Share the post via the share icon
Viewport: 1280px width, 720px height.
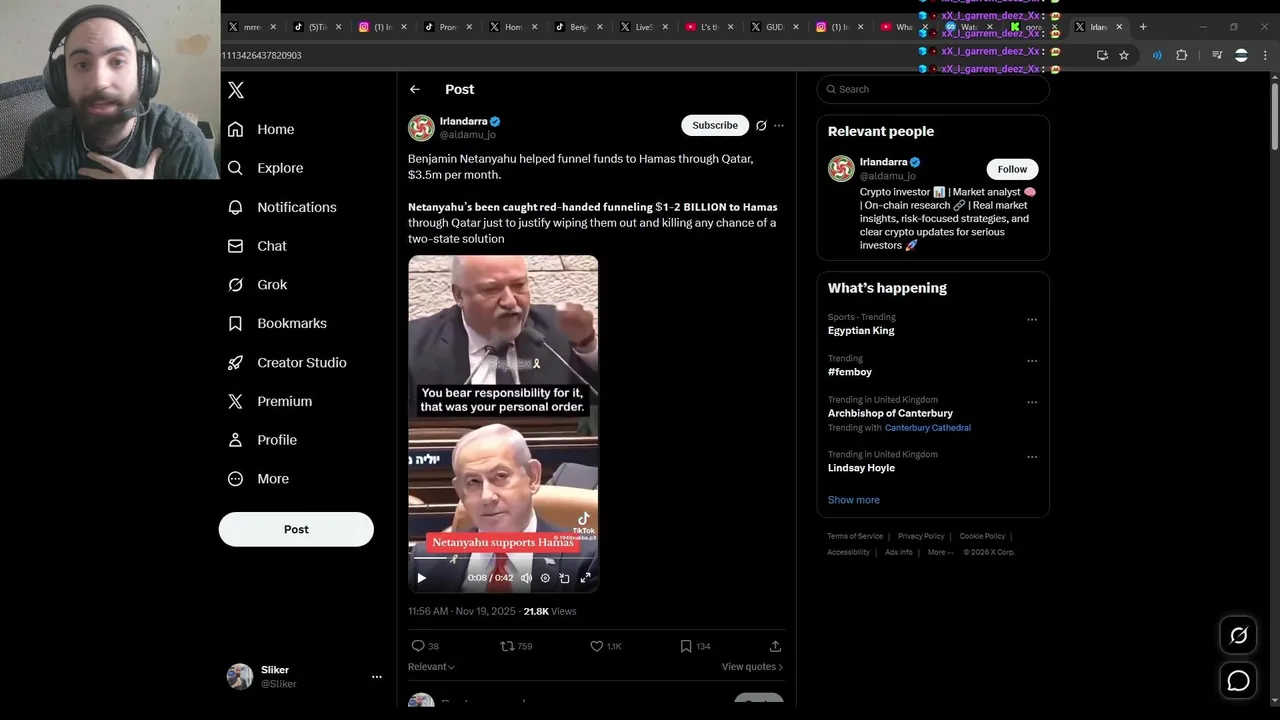click(x=775, y=646)
